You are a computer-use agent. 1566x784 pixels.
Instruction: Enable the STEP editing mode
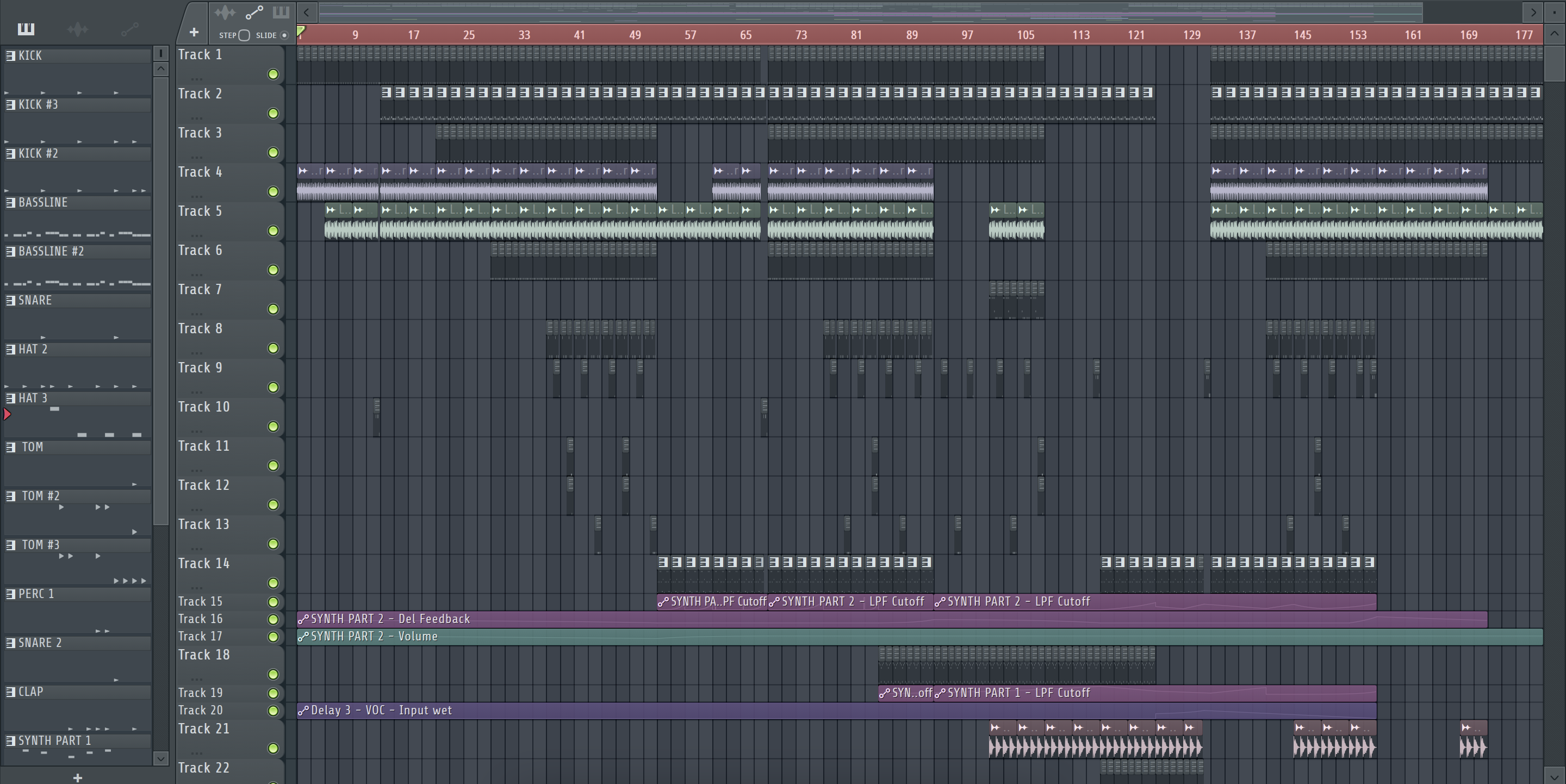tap(244, 35)
